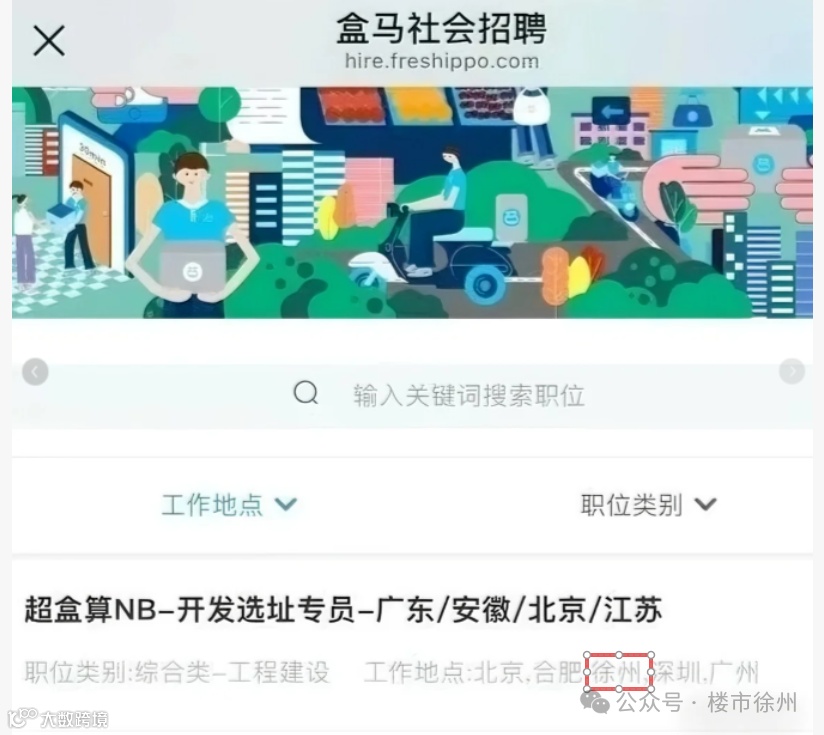This screenshot has width=824, height=735.
Task: Click the bottom-center handle of the red selection box
Action: click(619, 689)
